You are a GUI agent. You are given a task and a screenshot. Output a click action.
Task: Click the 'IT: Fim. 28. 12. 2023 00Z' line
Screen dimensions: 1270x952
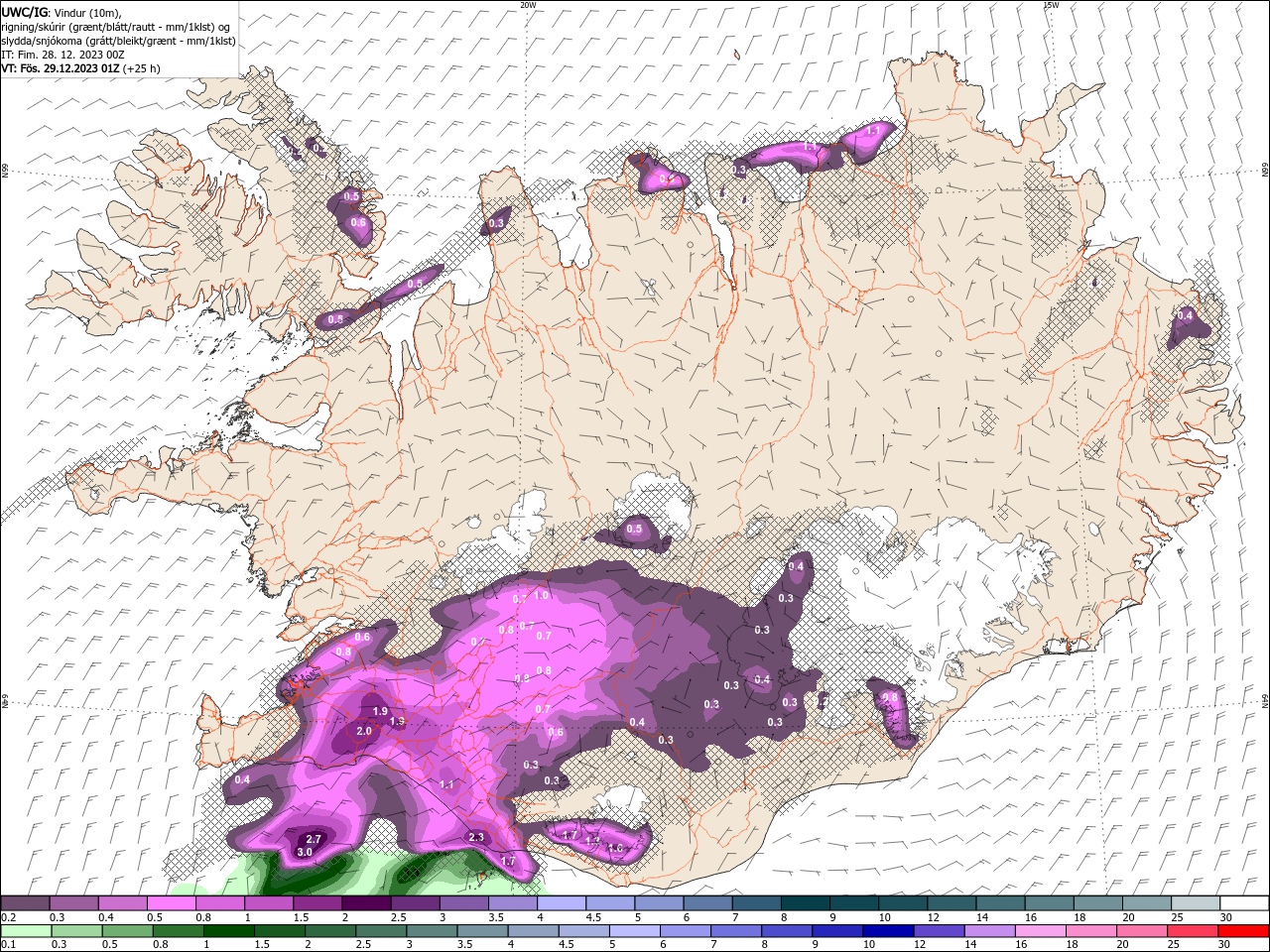(62, 55)
